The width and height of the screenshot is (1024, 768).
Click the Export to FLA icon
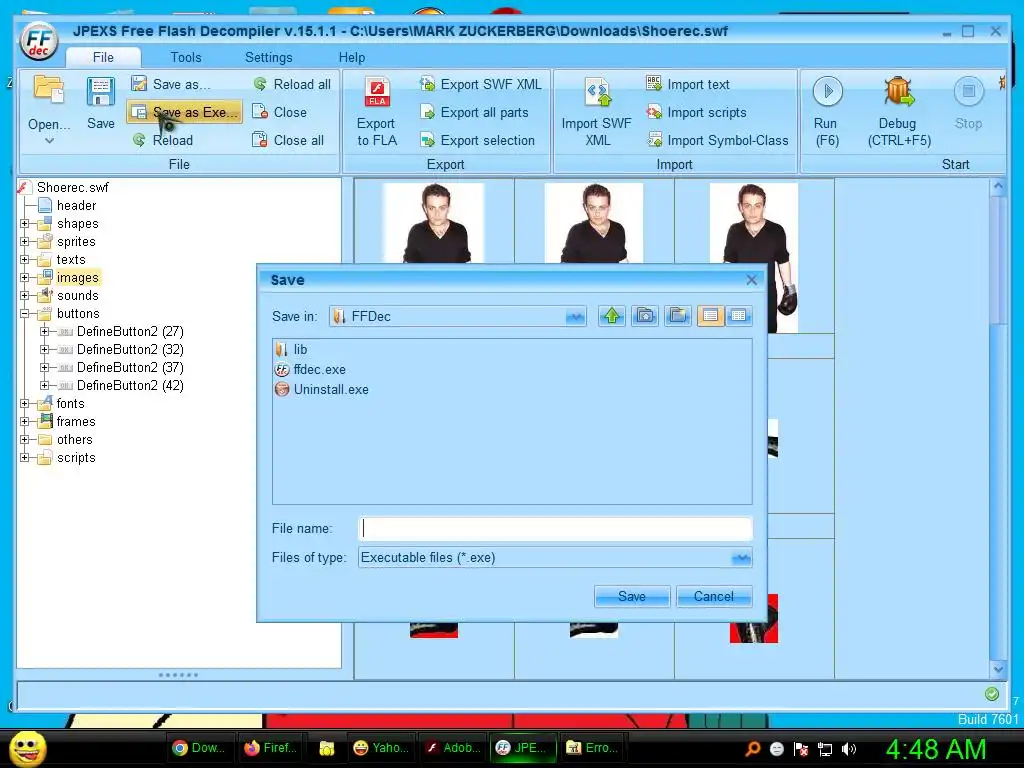tap(377, 92)
